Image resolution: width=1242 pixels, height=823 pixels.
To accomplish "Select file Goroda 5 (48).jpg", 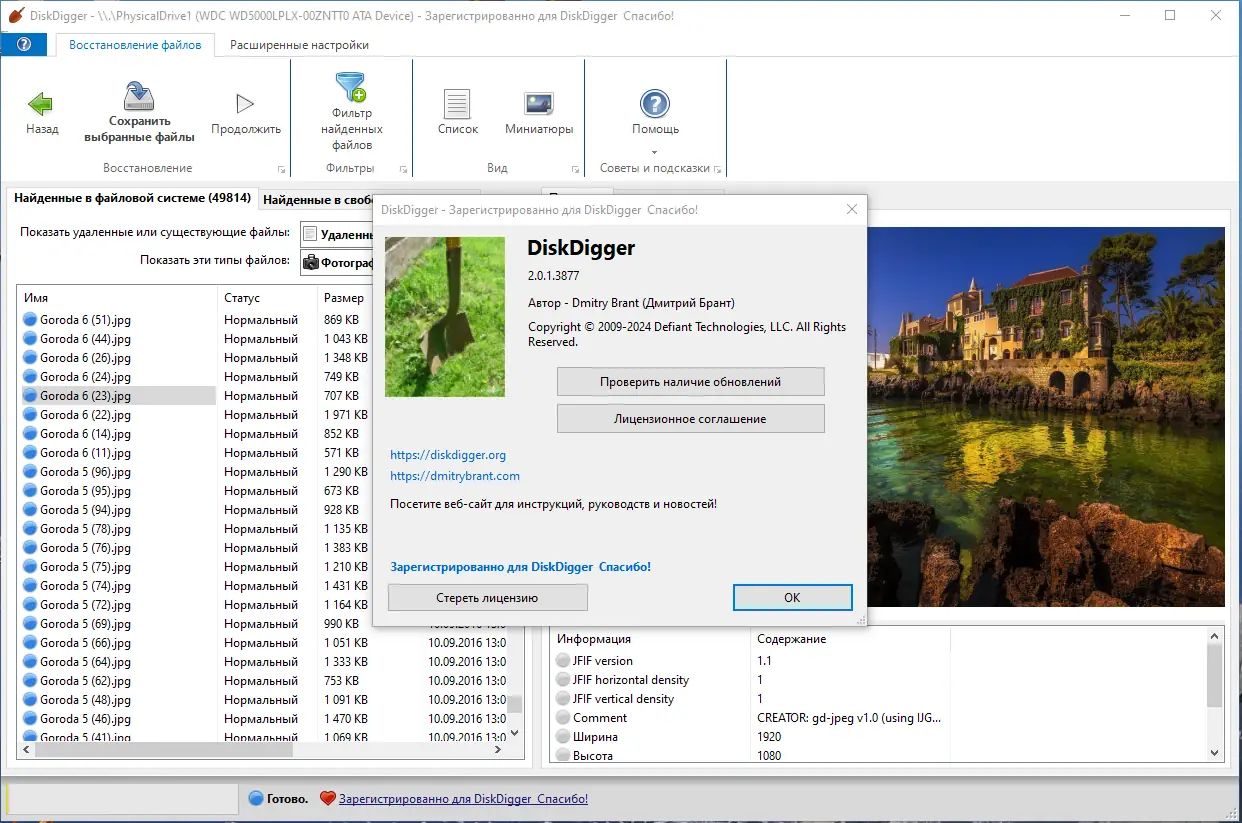I will click(x=85, y=700).
